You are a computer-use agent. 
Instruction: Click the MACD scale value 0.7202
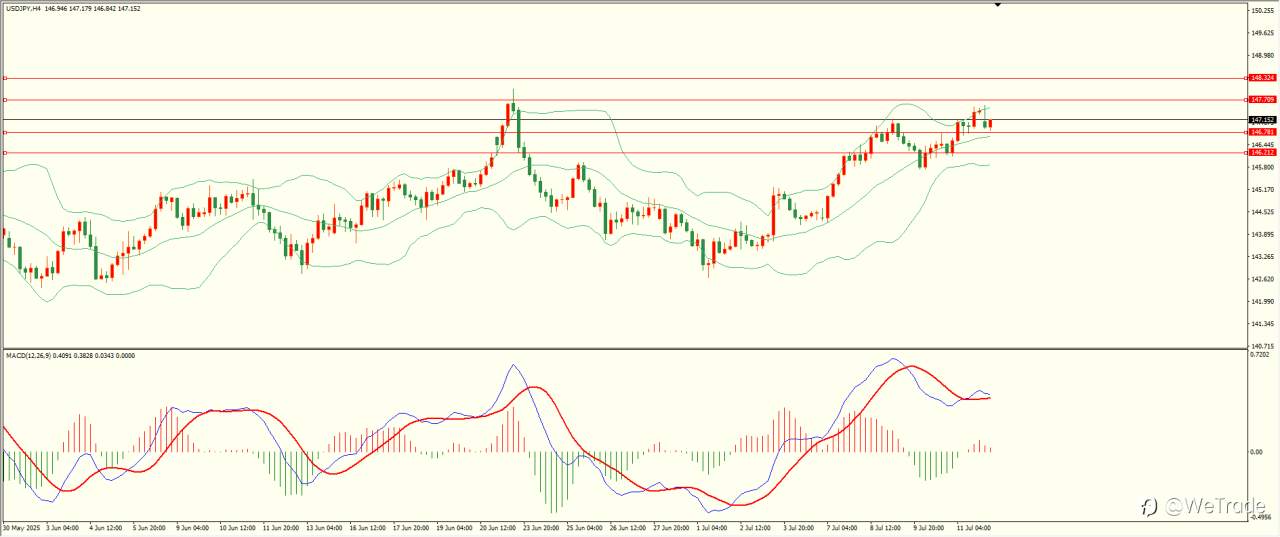[1261, 354]
